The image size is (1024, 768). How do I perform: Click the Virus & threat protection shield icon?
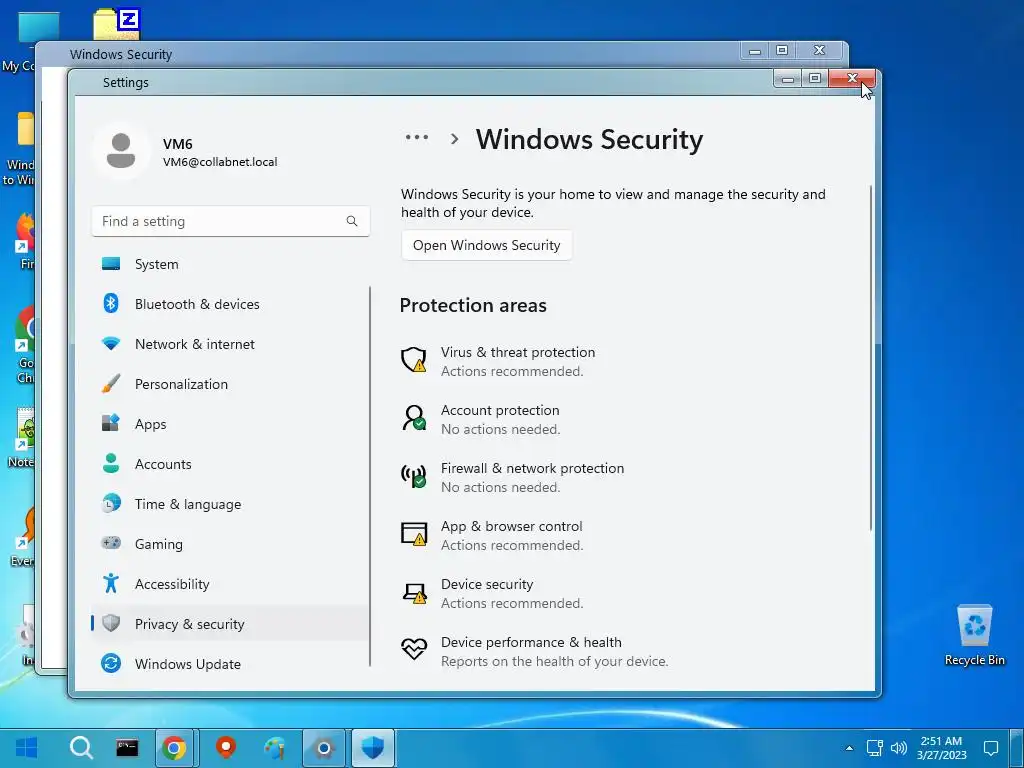tap(413, 360)
